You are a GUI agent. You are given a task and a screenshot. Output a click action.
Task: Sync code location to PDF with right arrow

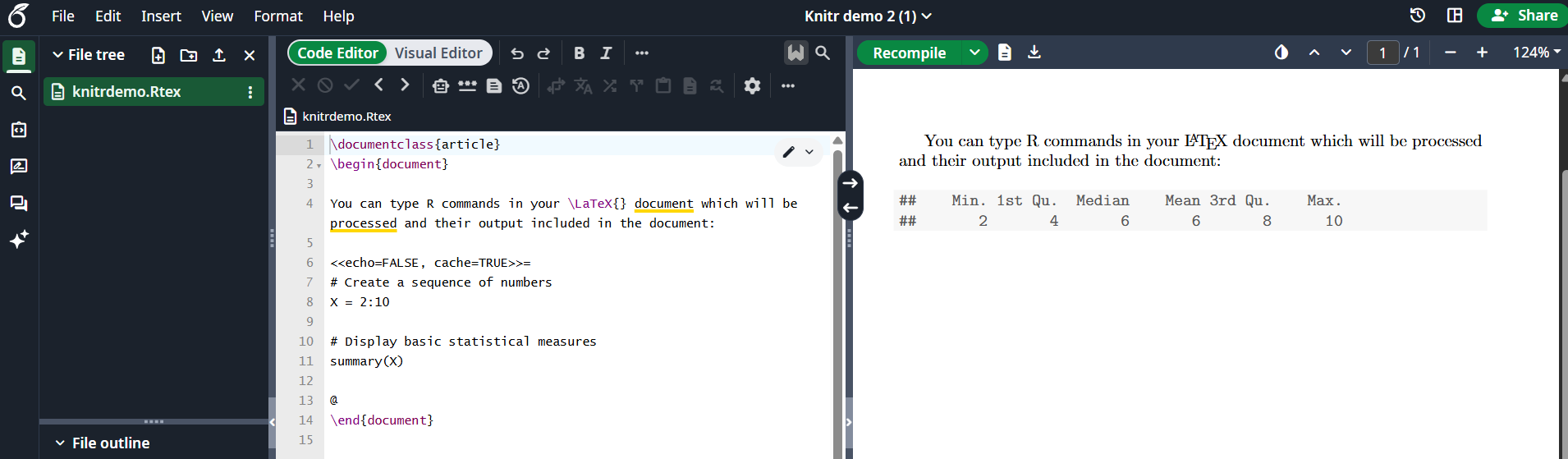[850, 183]
